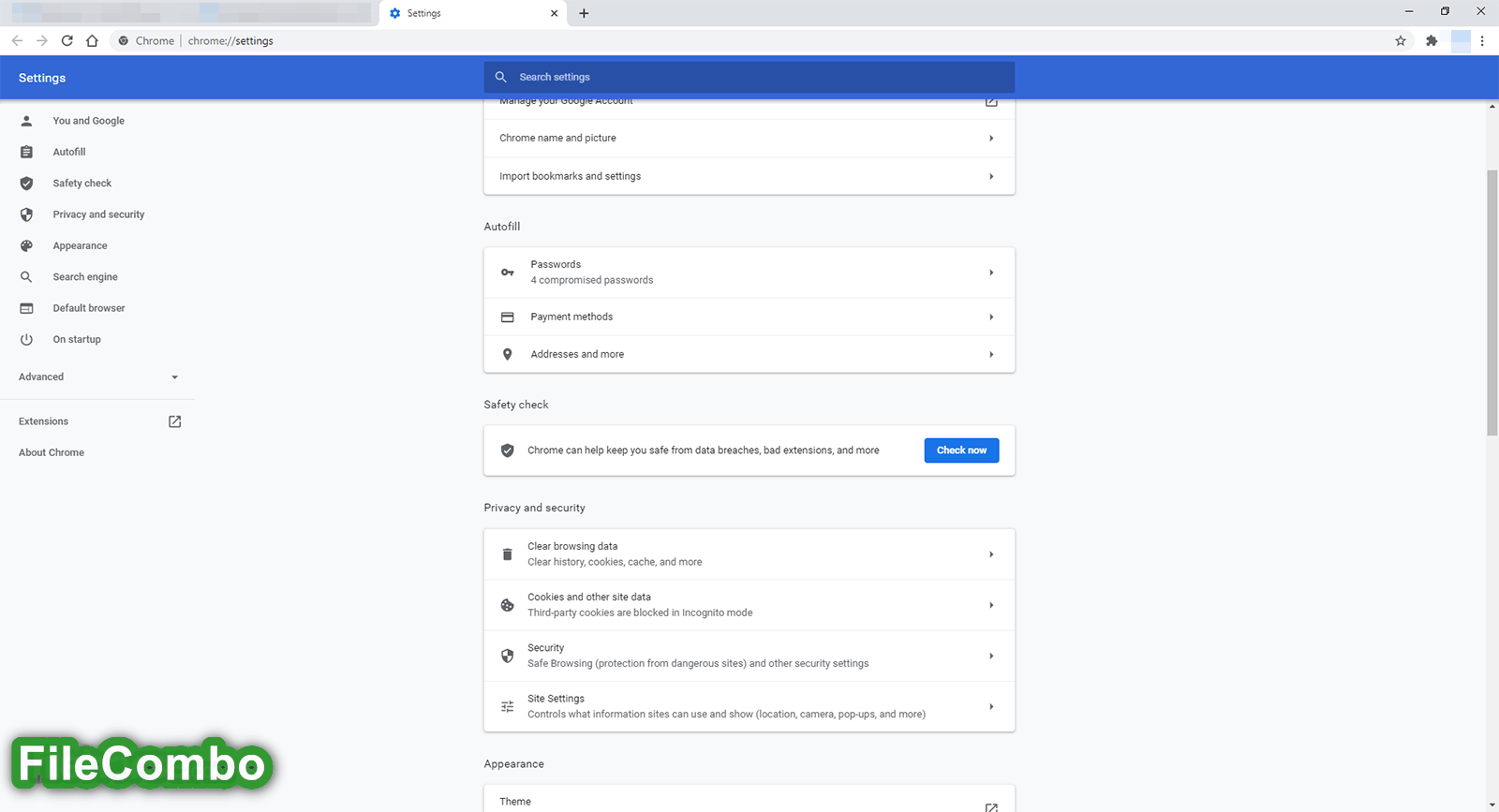Click the shield icon beside Security

pos(507,656)
